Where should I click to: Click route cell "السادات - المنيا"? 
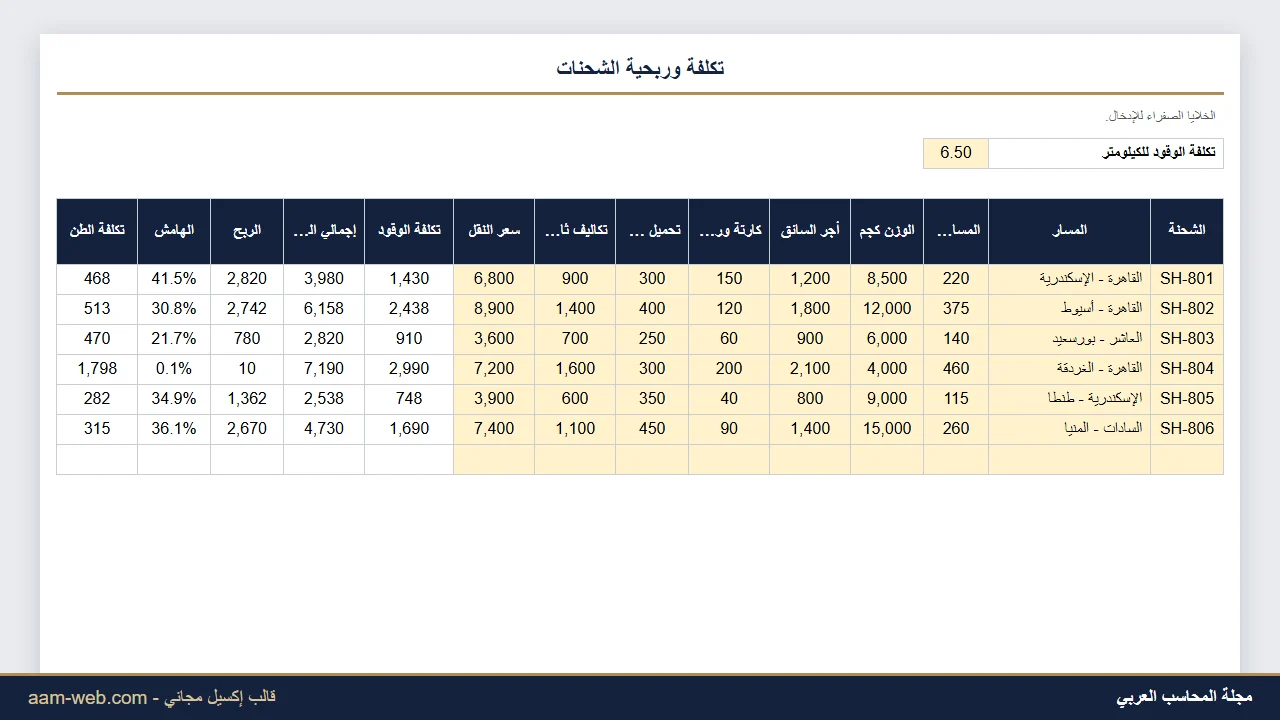pos(1070,429)
